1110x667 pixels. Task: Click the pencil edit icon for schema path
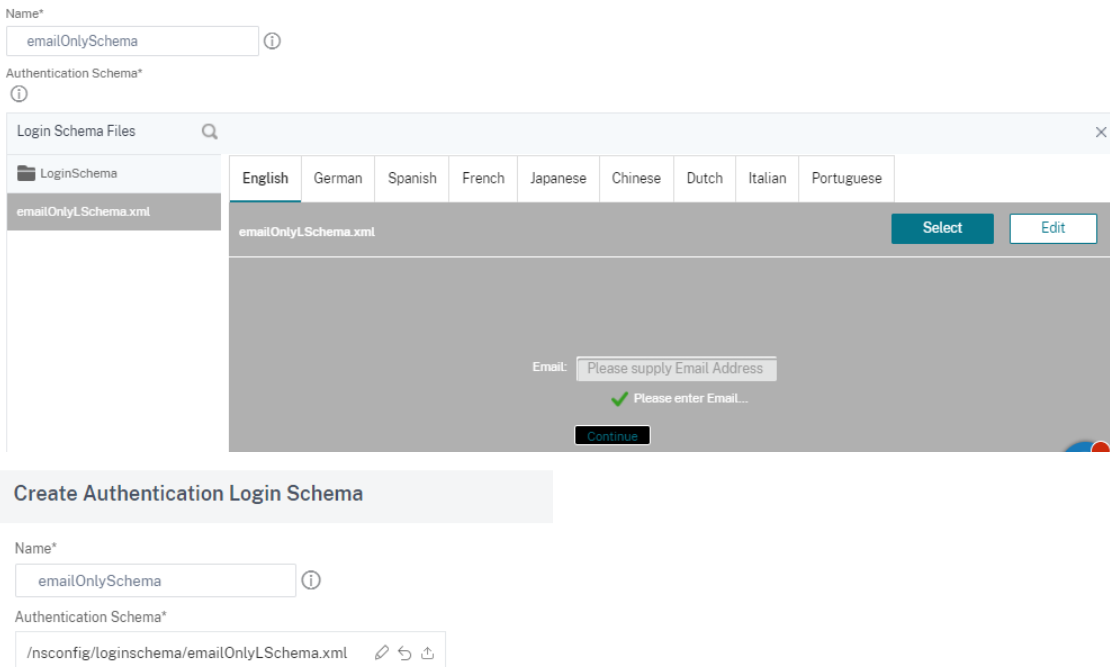[382, 652]
